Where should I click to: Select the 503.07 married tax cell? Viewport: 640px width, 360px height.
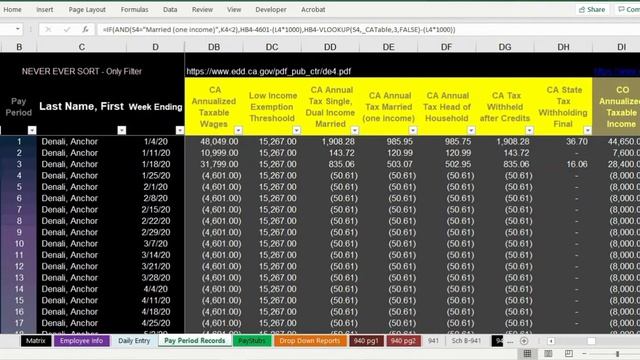click(x=389, y=164)
